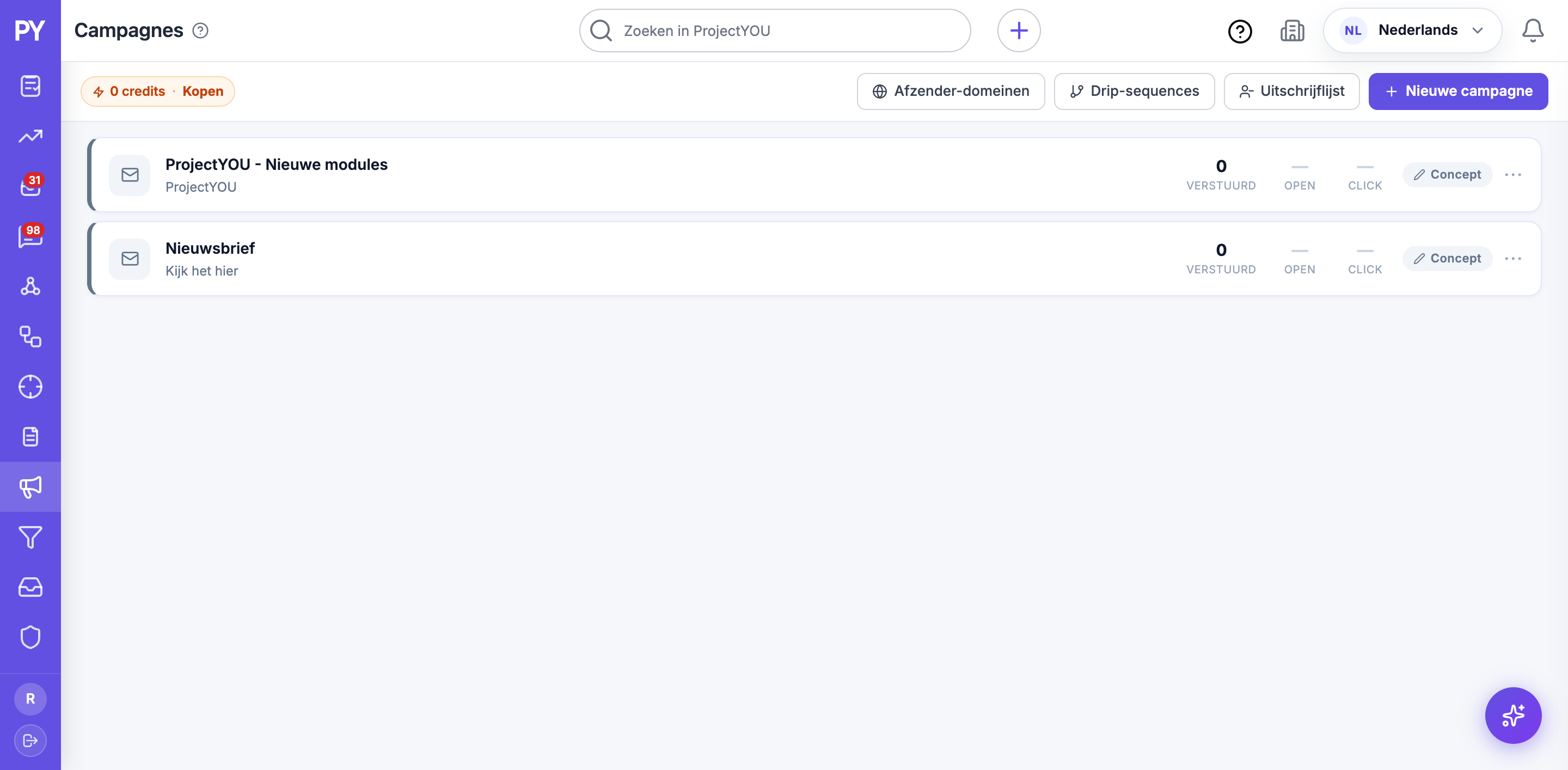Screen dimensions: 1568x770
Task: Open the crosshair target sidebar icon
Action: [30, 387]
